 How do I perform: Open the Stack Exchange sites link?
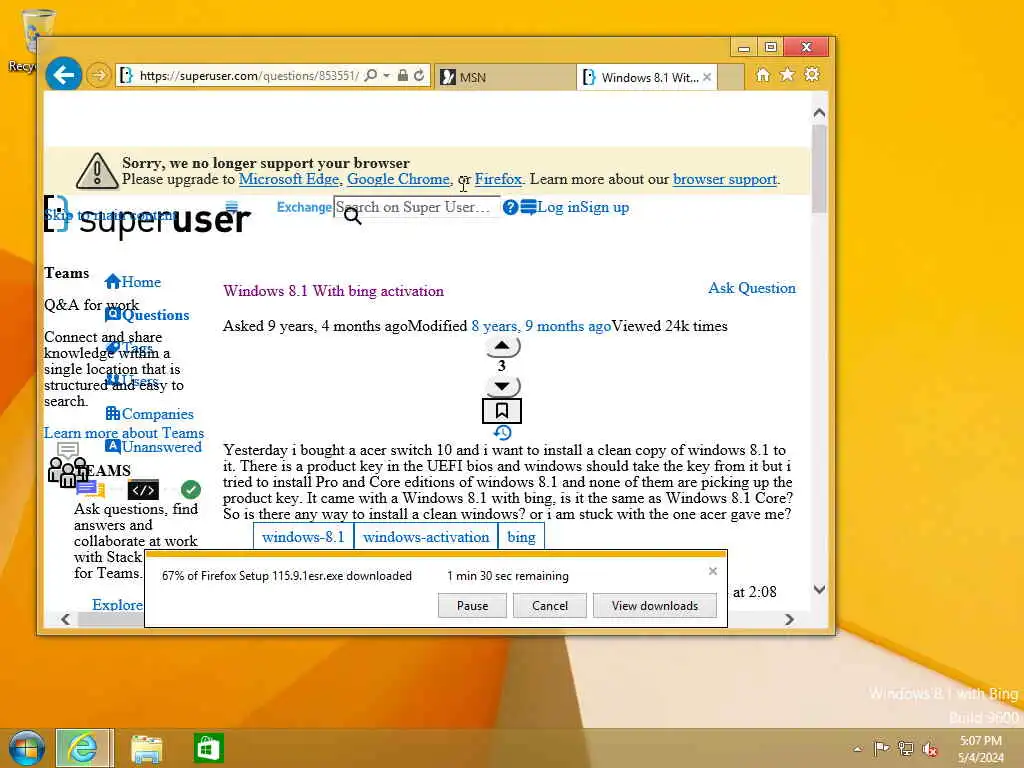pyautogui.click(x=304, y=207)
